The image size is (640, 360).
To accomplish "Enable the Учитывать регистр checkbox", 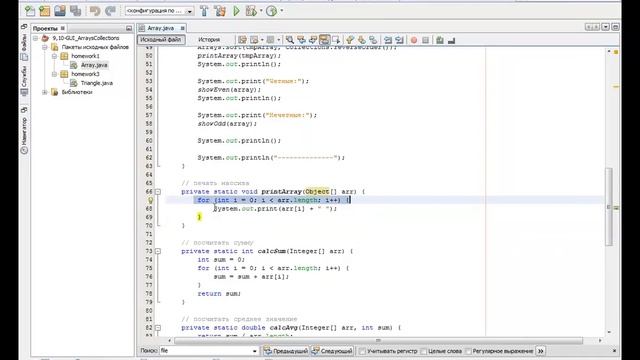I will click(362, 351).
